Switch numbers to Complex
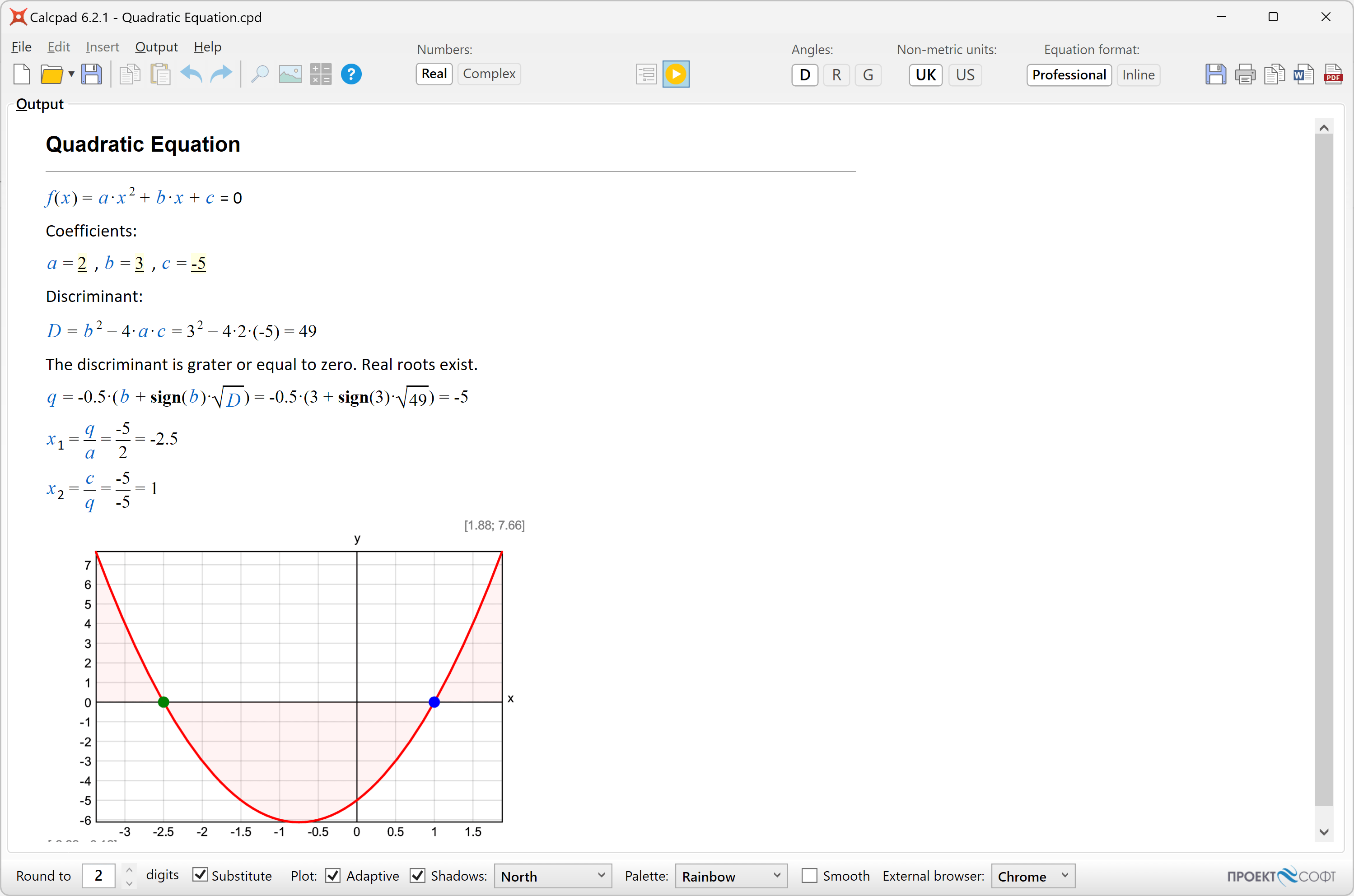 click(x=489, y=74)
